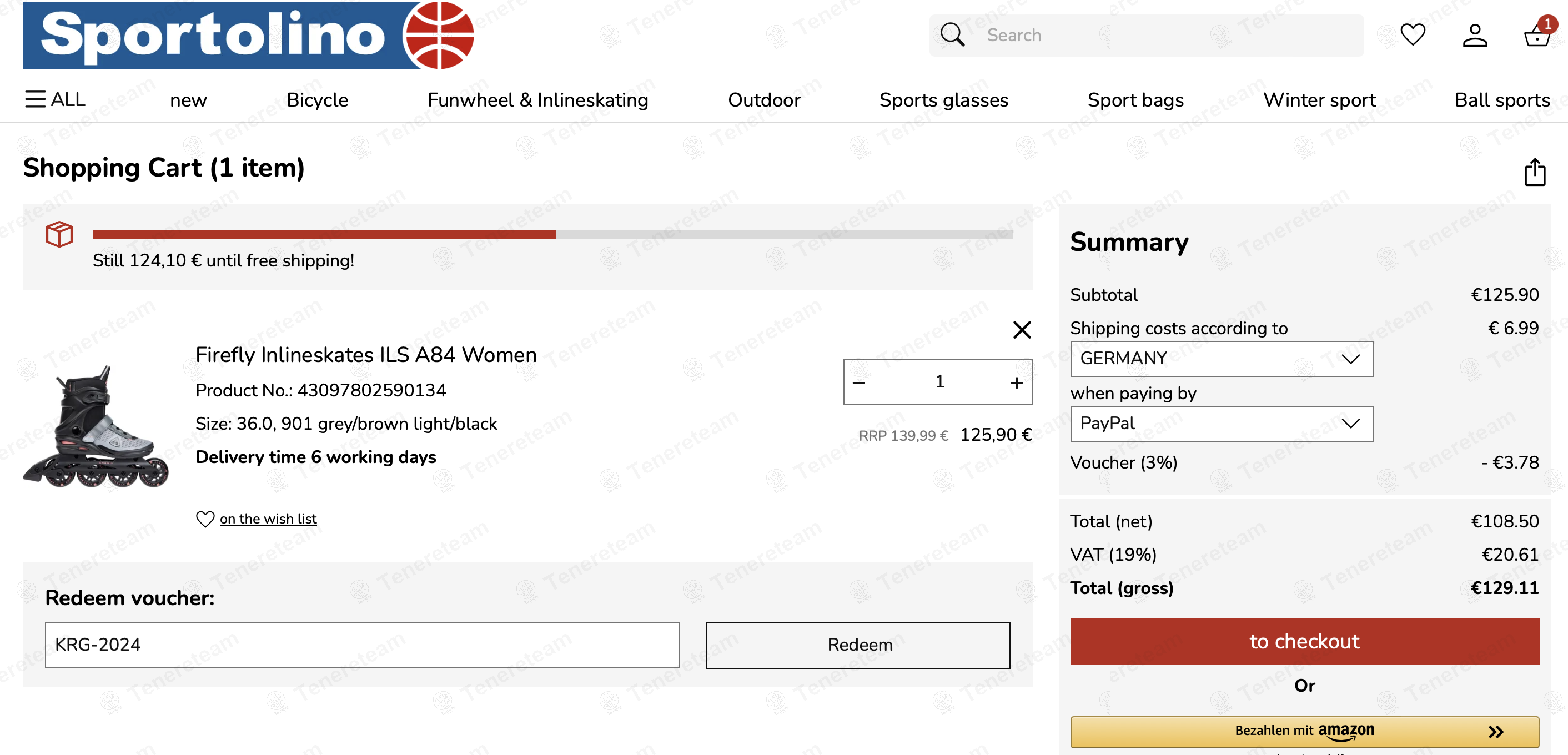The width and height of the screenshot is (1568, 755).
Task: Open the Winter sport category
Action: pyautogui.click(x=1319, y=100)
